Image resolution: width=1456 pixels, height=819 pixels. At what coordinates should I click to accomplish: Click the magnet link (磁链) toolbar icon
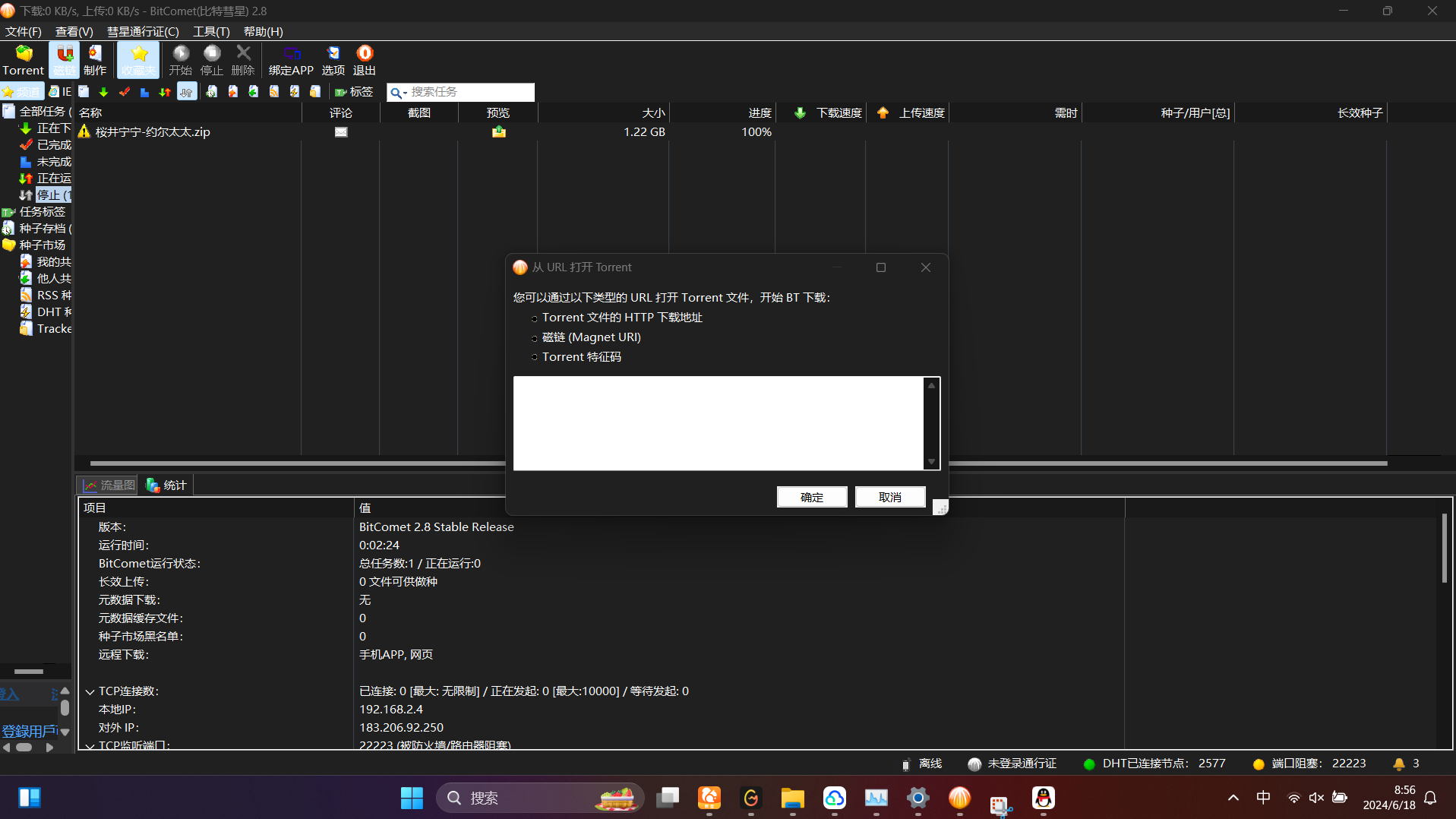coord(65,60)
